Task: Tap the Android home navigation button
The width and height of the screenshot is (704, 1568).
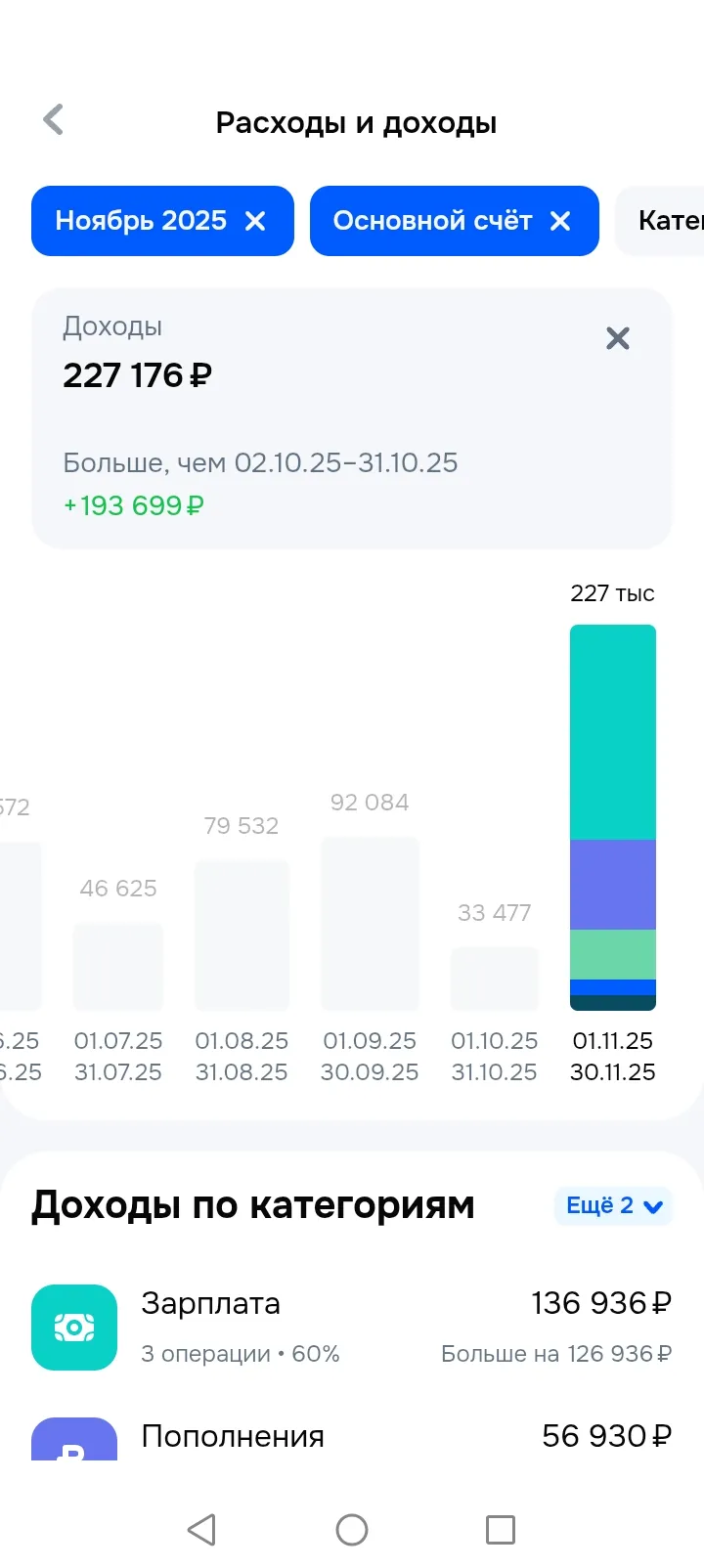Action: [x=352, y=1530]
